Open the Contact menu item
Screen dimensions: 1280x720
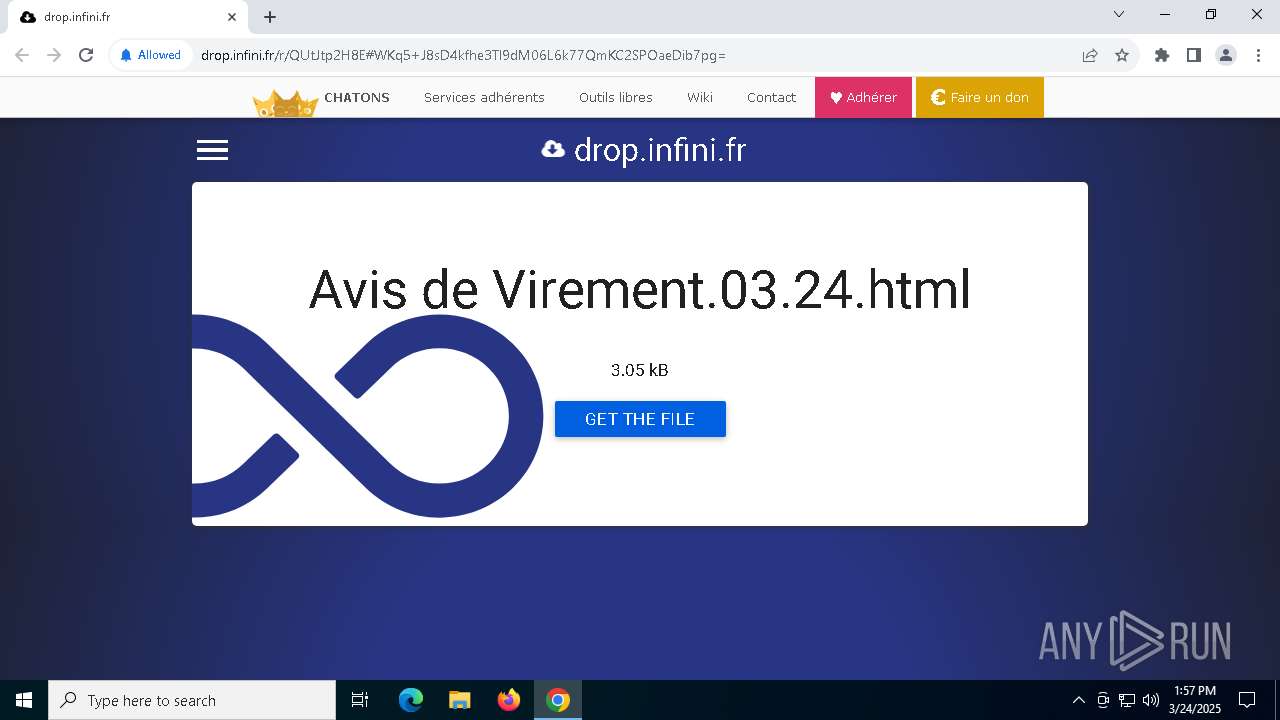pos(771,97)
